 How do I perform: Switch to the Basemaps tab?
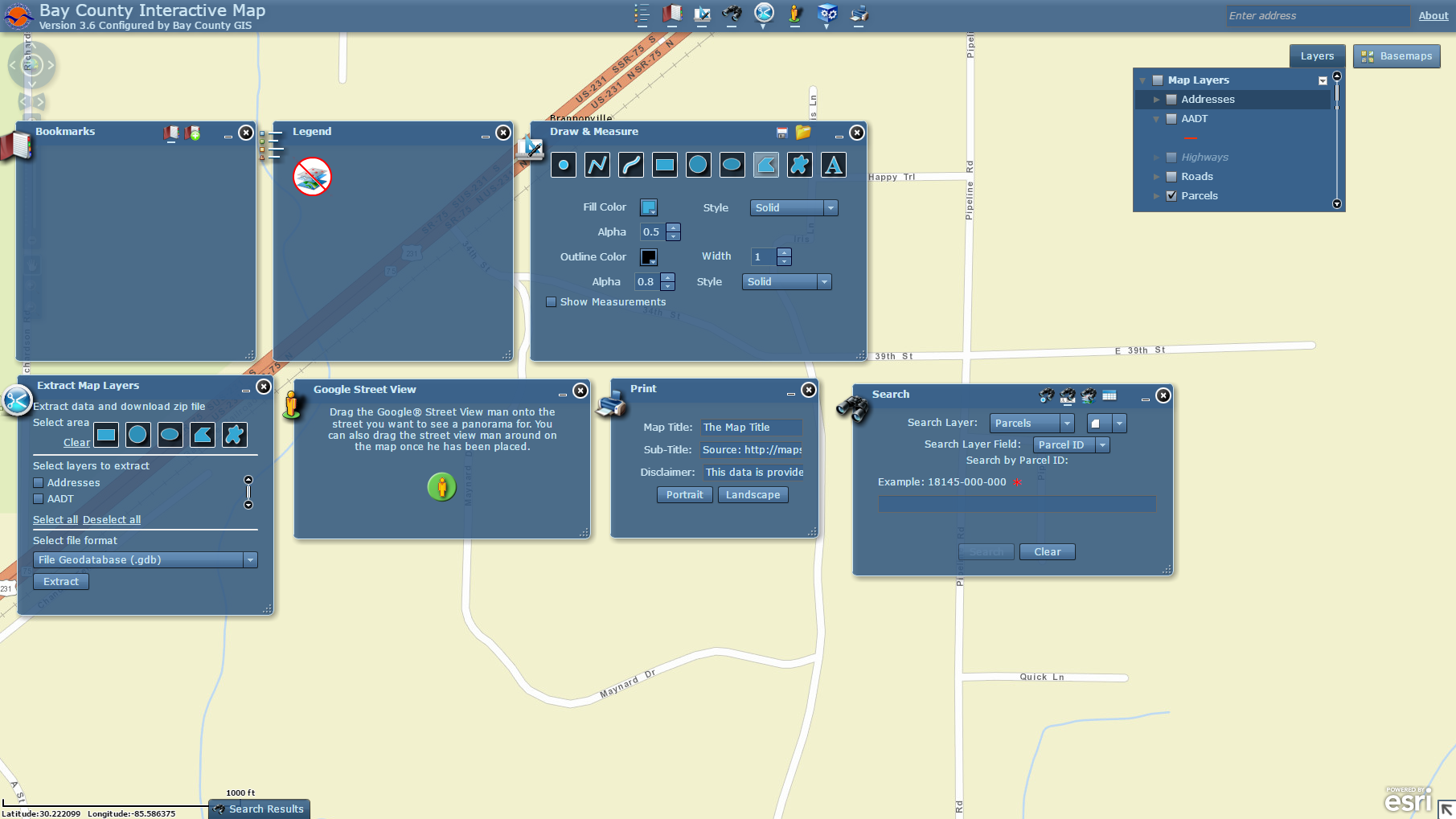click(x=1397, y=55)
